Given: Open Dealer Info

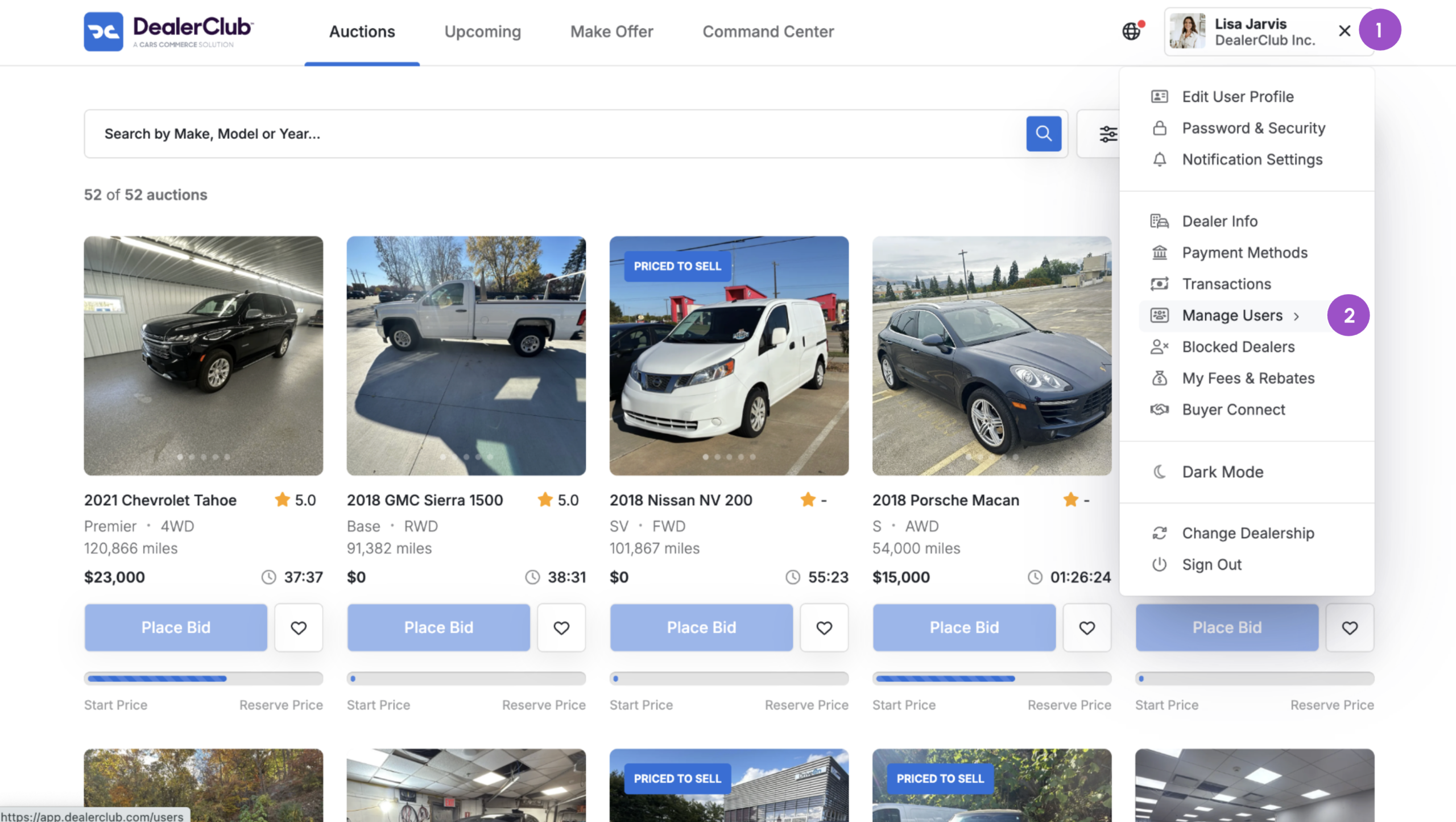Looking at the screenshot, I should click(1220, 221).
